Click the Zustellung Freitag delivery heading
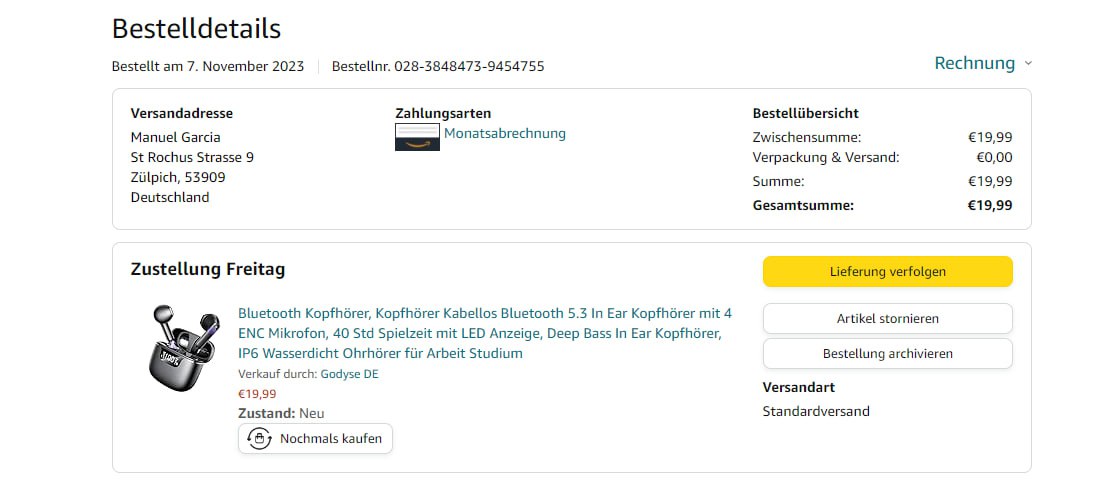The image size is (1107, 500). coord(208,269)
